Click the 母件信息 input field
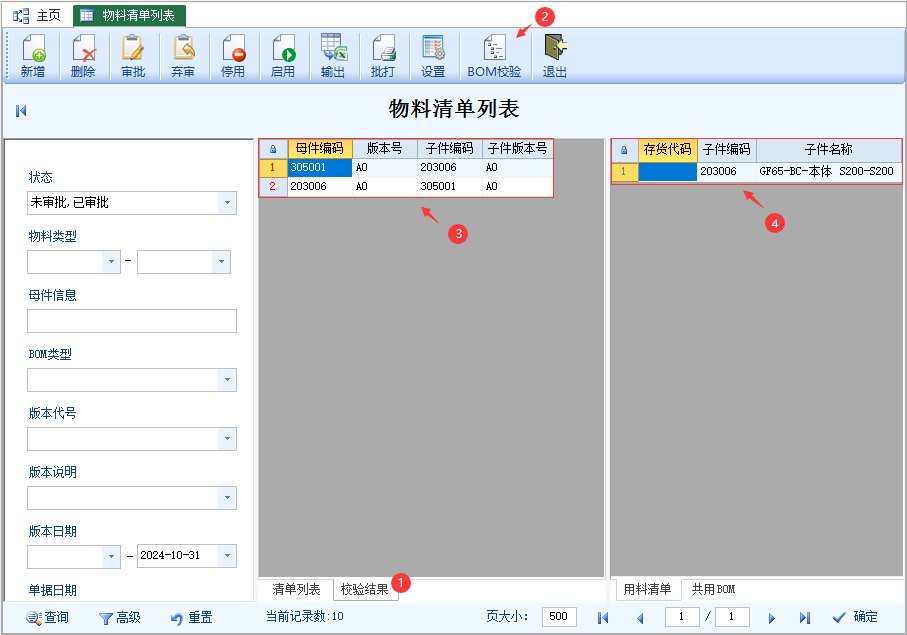This screenshot has height=635, width=907. pyautogui.click(x=132, y=320)
